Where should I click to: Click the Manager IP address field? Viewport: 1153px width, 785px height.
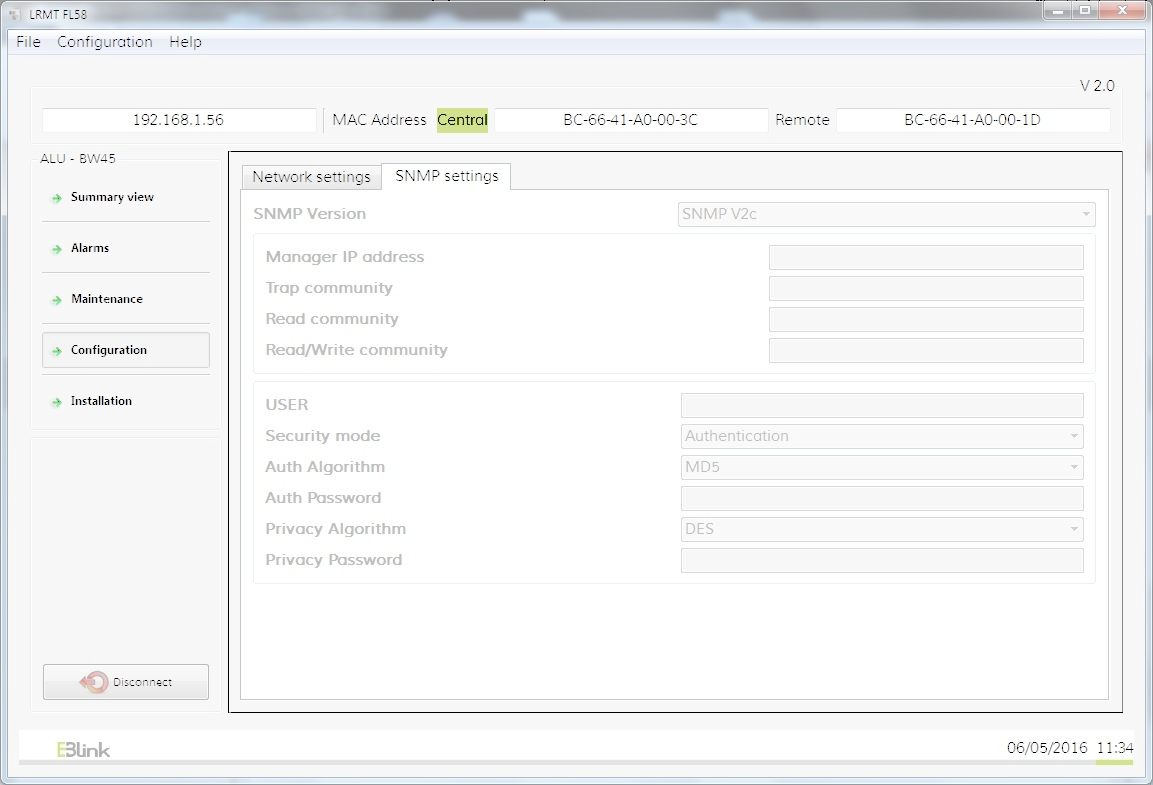tap(926, 257)
